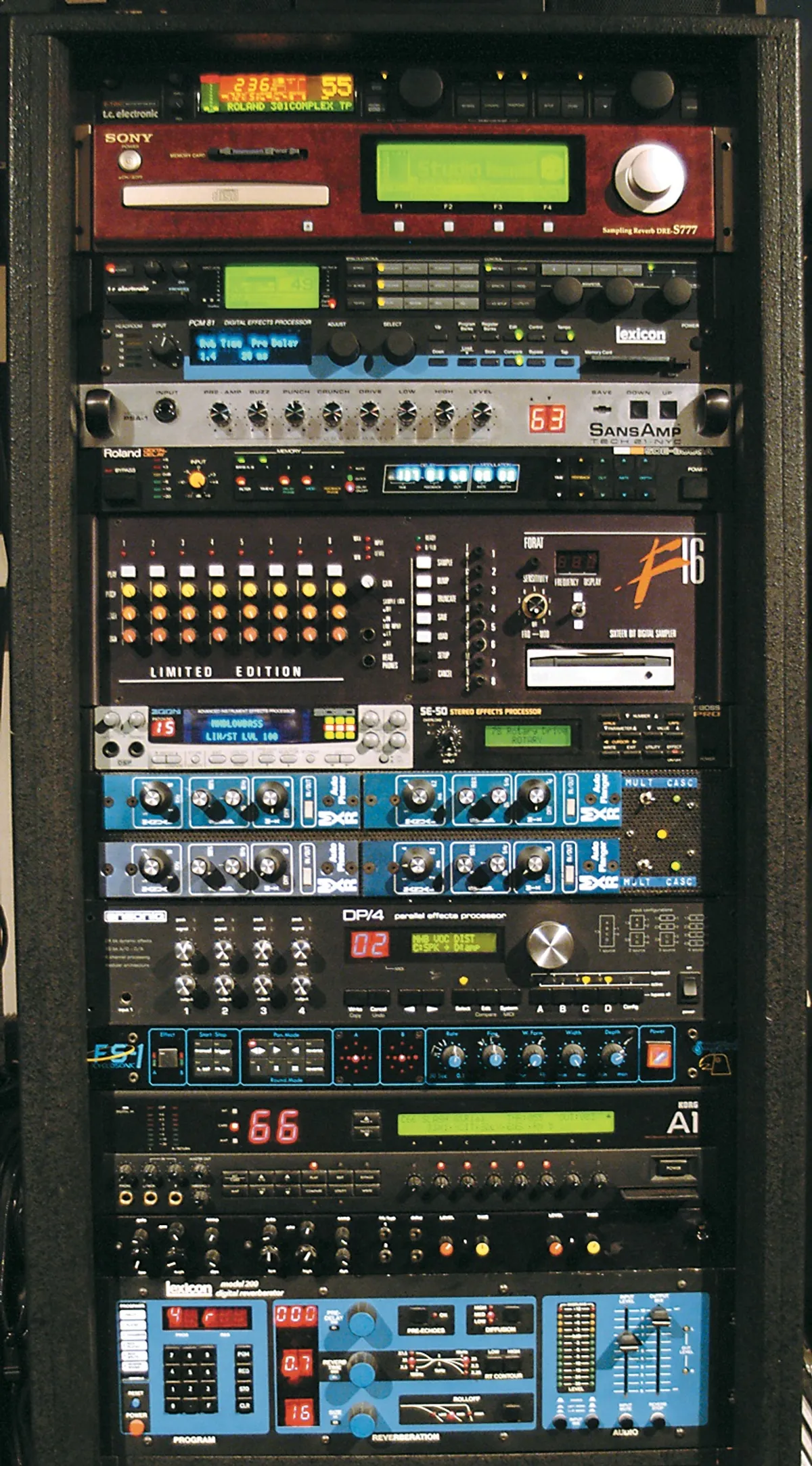Push the Forat F16 Sample button

(x=424, y=562)
